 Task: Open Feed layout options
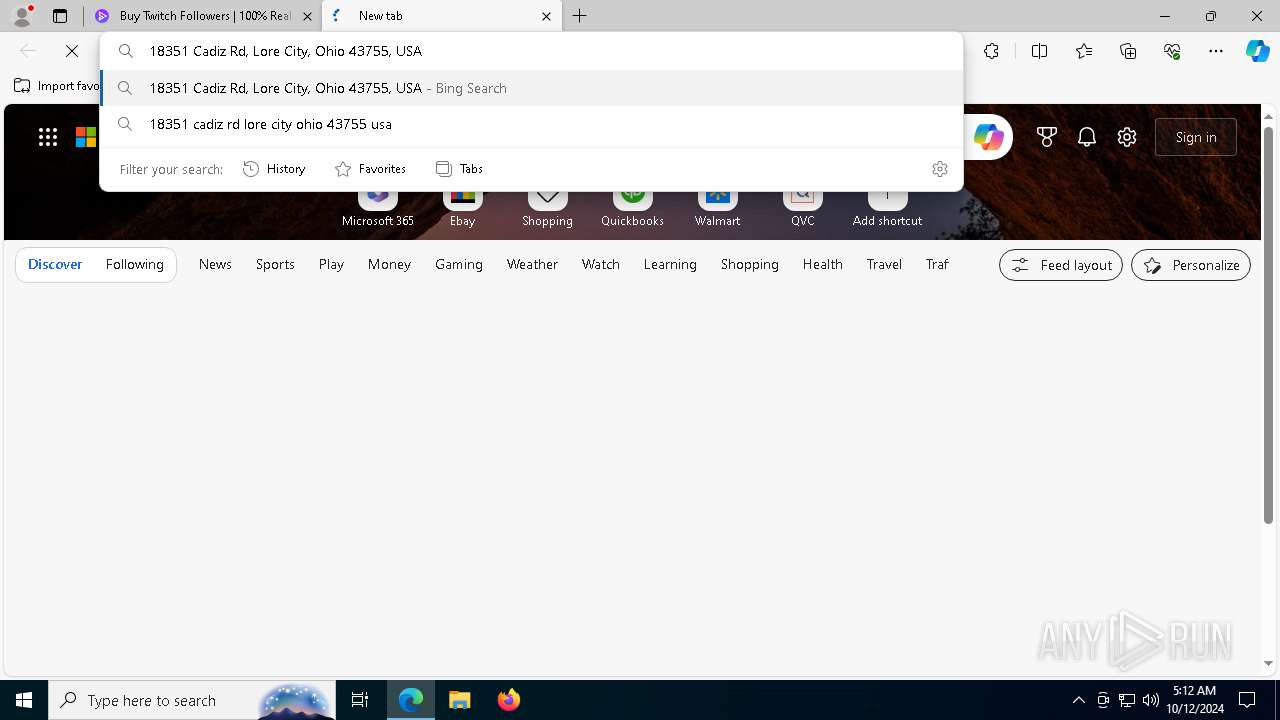(x=1061, y=265)
